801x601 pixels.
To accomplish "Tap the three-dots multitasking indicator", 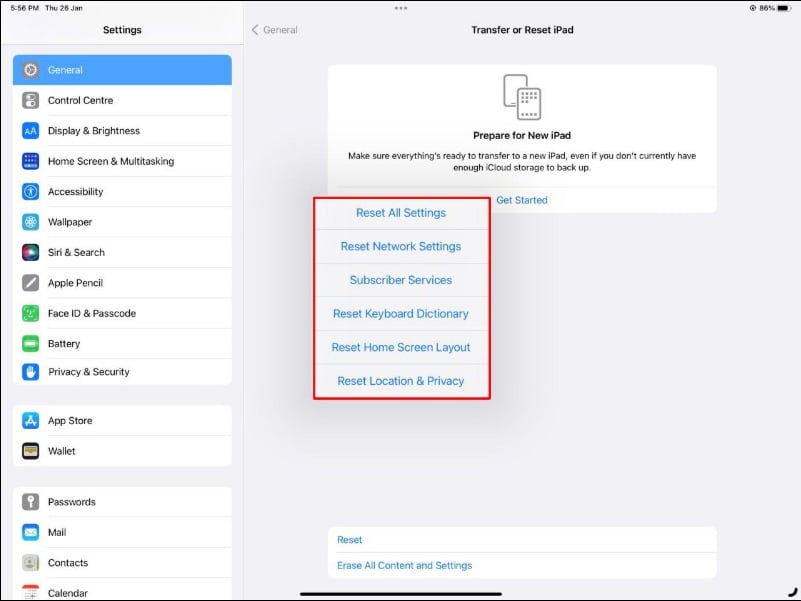I will point(401,8).
